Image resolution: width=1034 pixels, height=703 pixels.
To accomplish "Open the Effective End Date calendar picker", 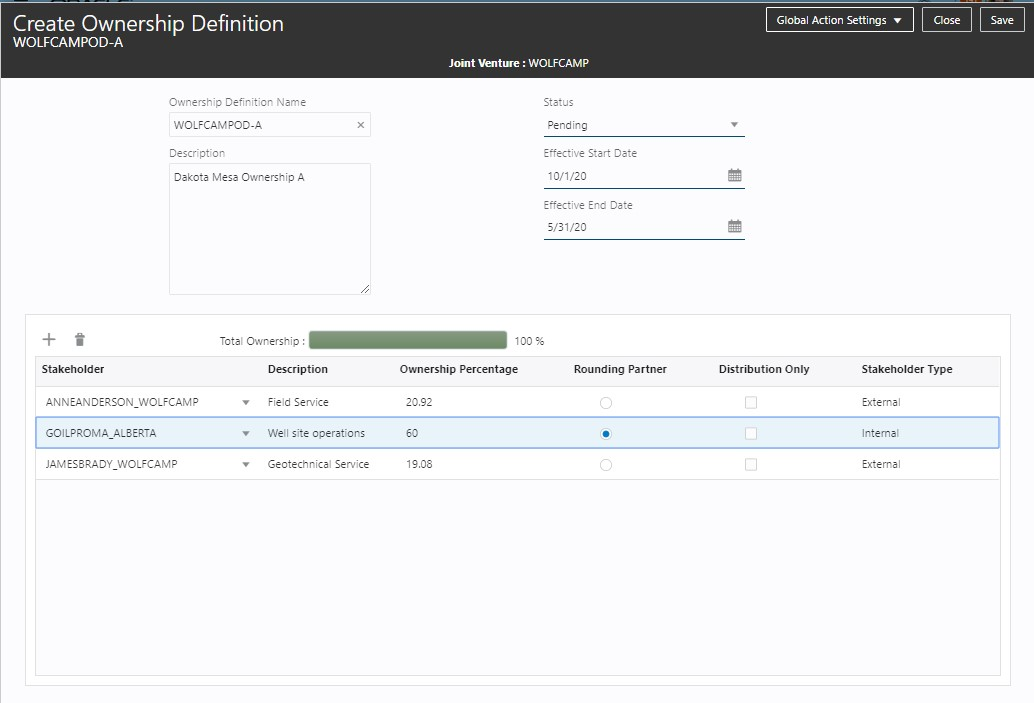I will click(734, 227).
